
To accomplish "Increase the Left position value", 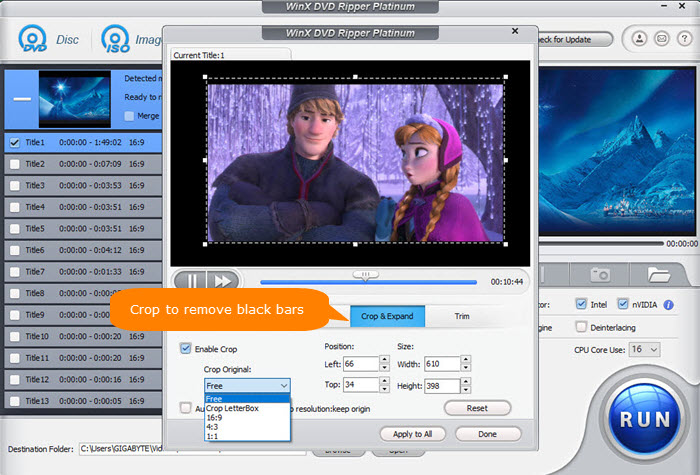I will [384, 359].
